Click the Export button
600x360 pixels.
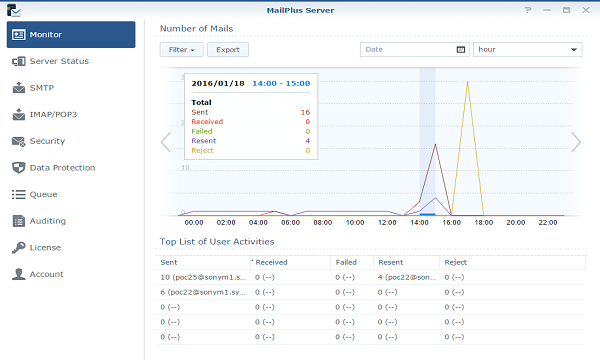pos(228,49)
